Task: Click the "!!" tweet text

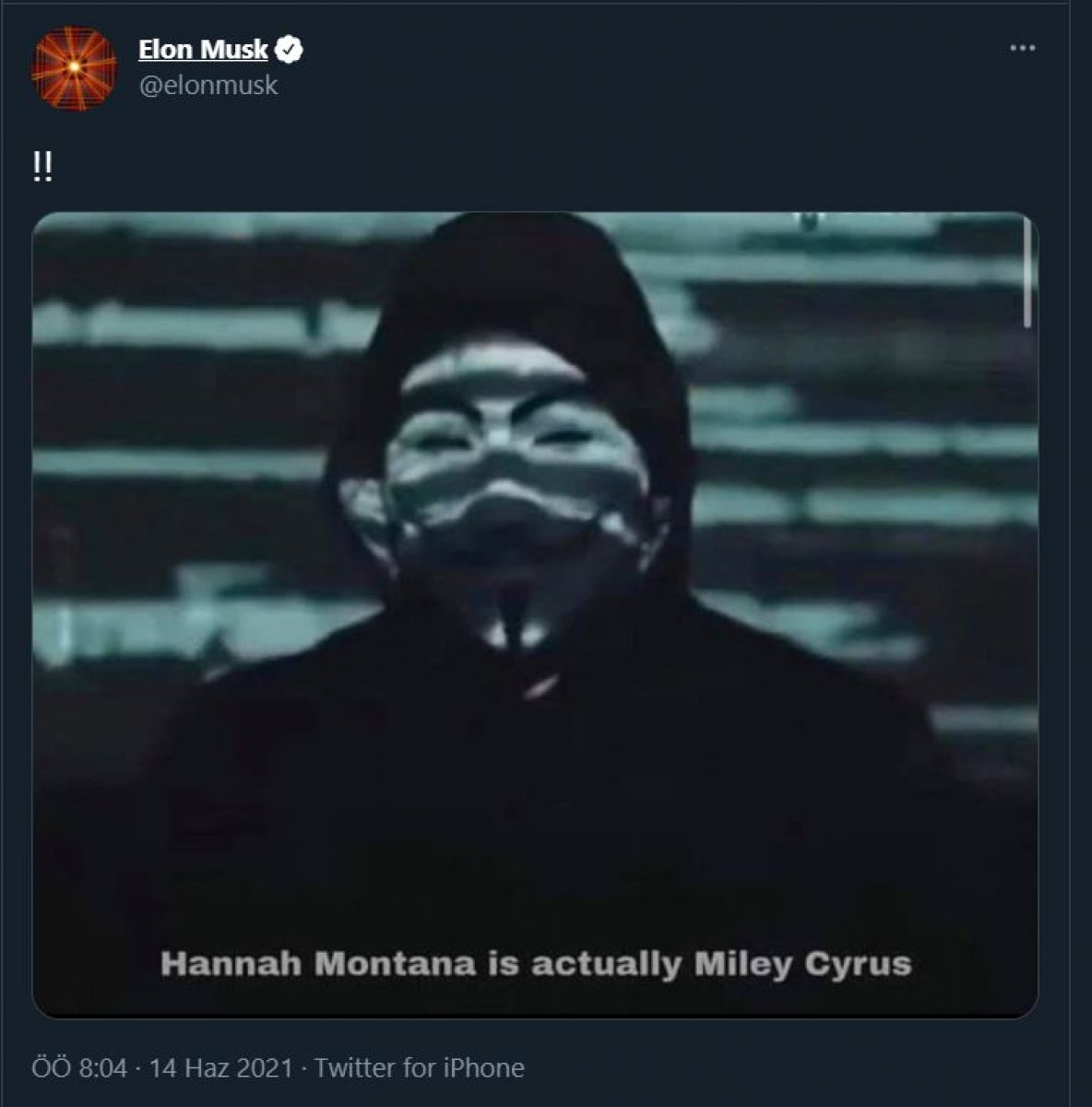Action: (x=42, y=170)
